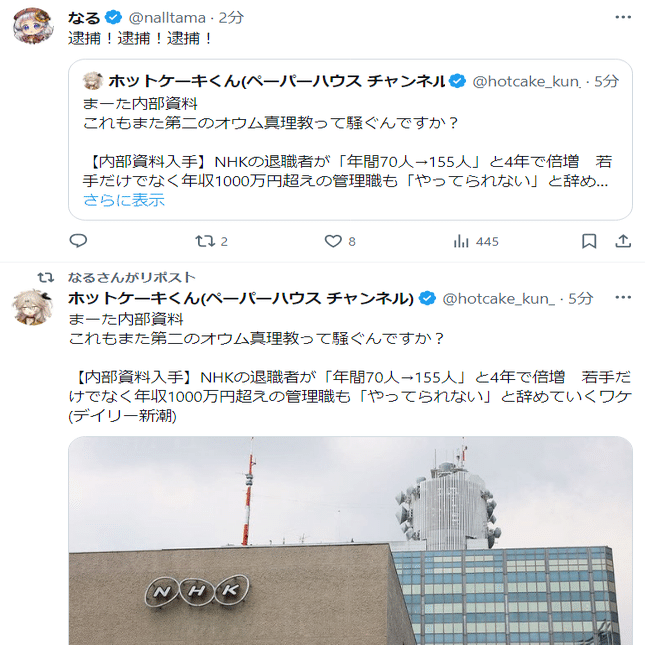This screenshot has width=645, height=645.
Task: Open なる display name link
Action: [x=84, y=18]
